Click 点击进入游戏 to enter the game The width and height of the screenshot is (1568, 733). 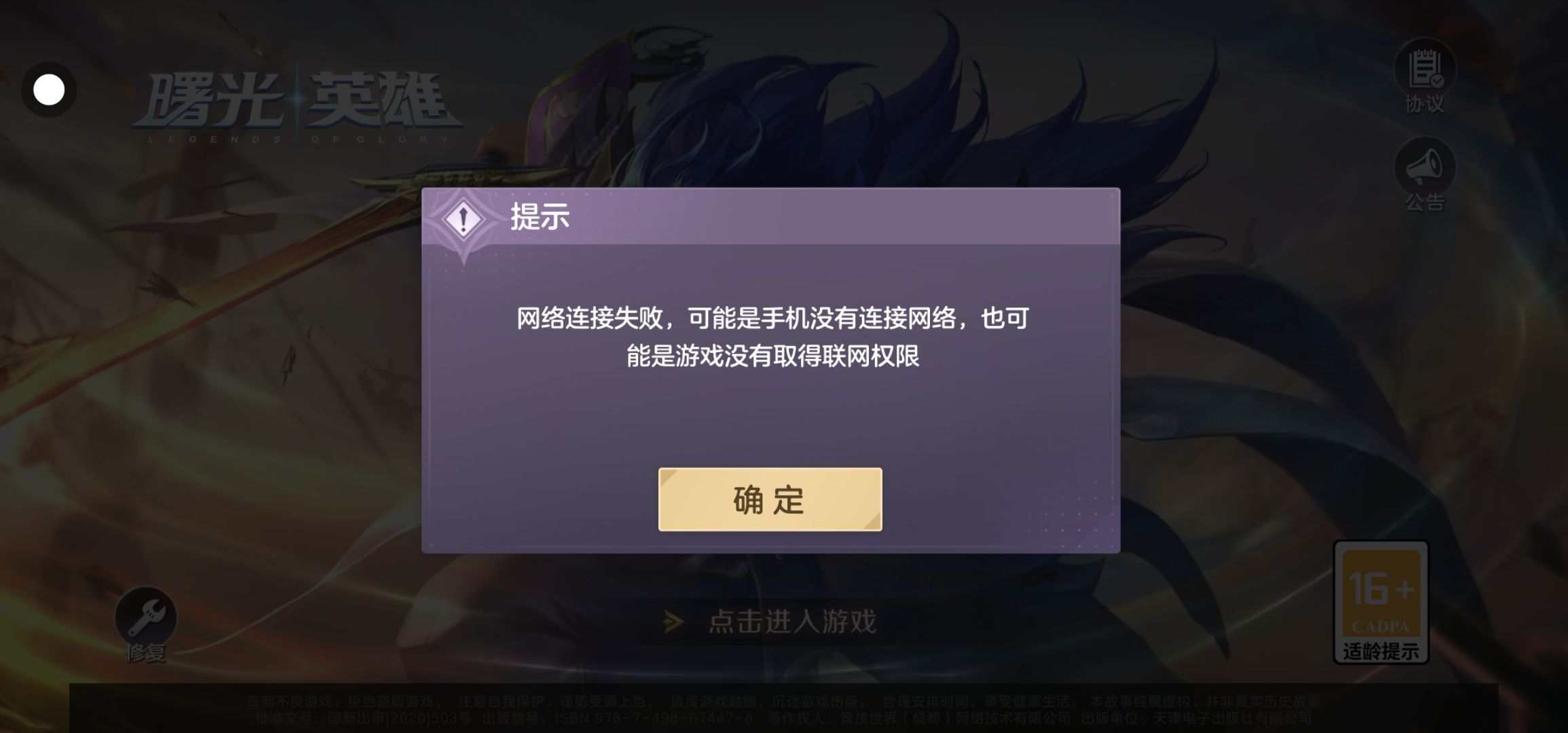pyautogui.click(x=792, y=621)
